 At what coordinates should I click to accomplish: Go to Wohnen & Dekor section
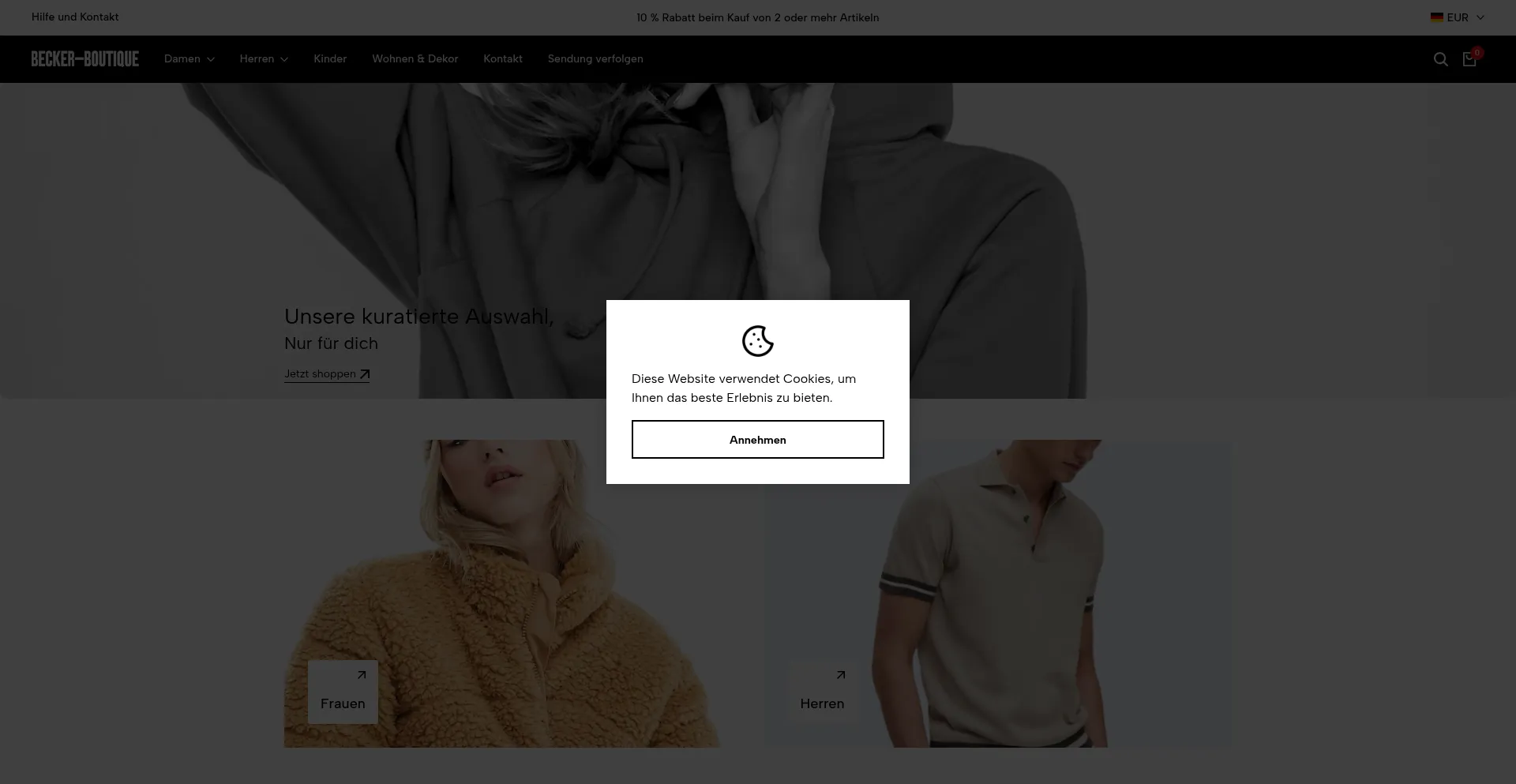pos(415,59)
